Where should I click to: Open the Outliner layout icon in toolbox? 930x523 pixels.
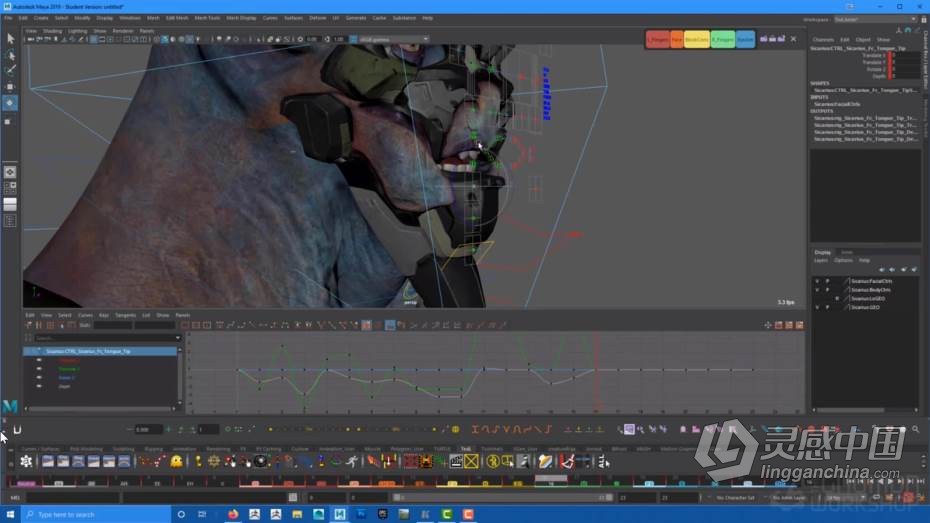[x=10, y=221]
